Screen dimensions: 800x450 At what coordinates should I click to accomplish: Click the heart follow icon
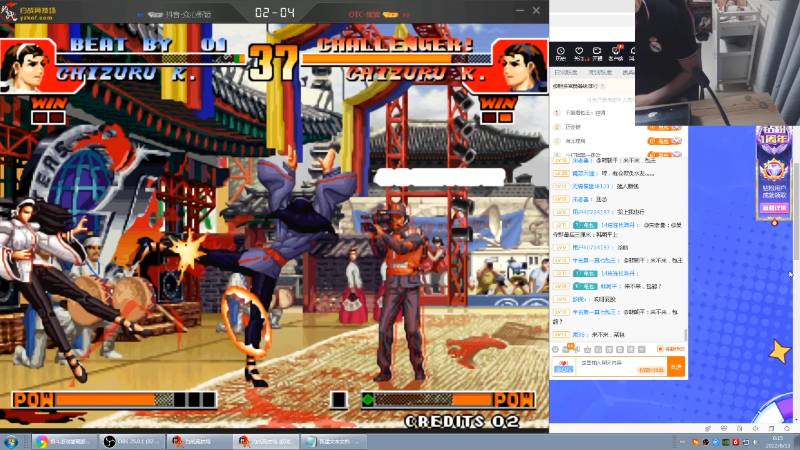pyautogui.click(x=579, y=53)
